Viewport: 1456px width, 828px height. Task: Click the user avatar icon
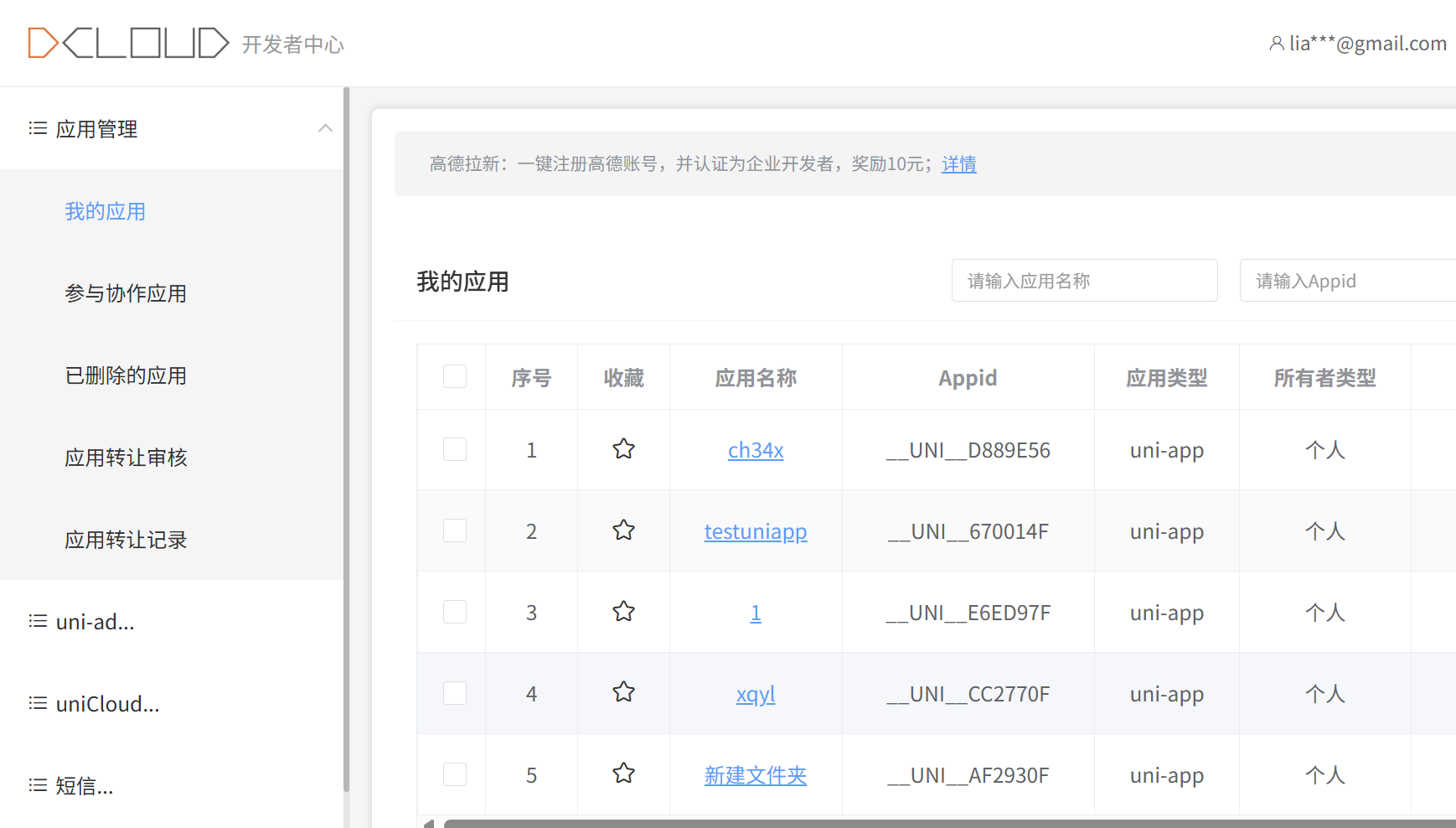pos(1276,44)
